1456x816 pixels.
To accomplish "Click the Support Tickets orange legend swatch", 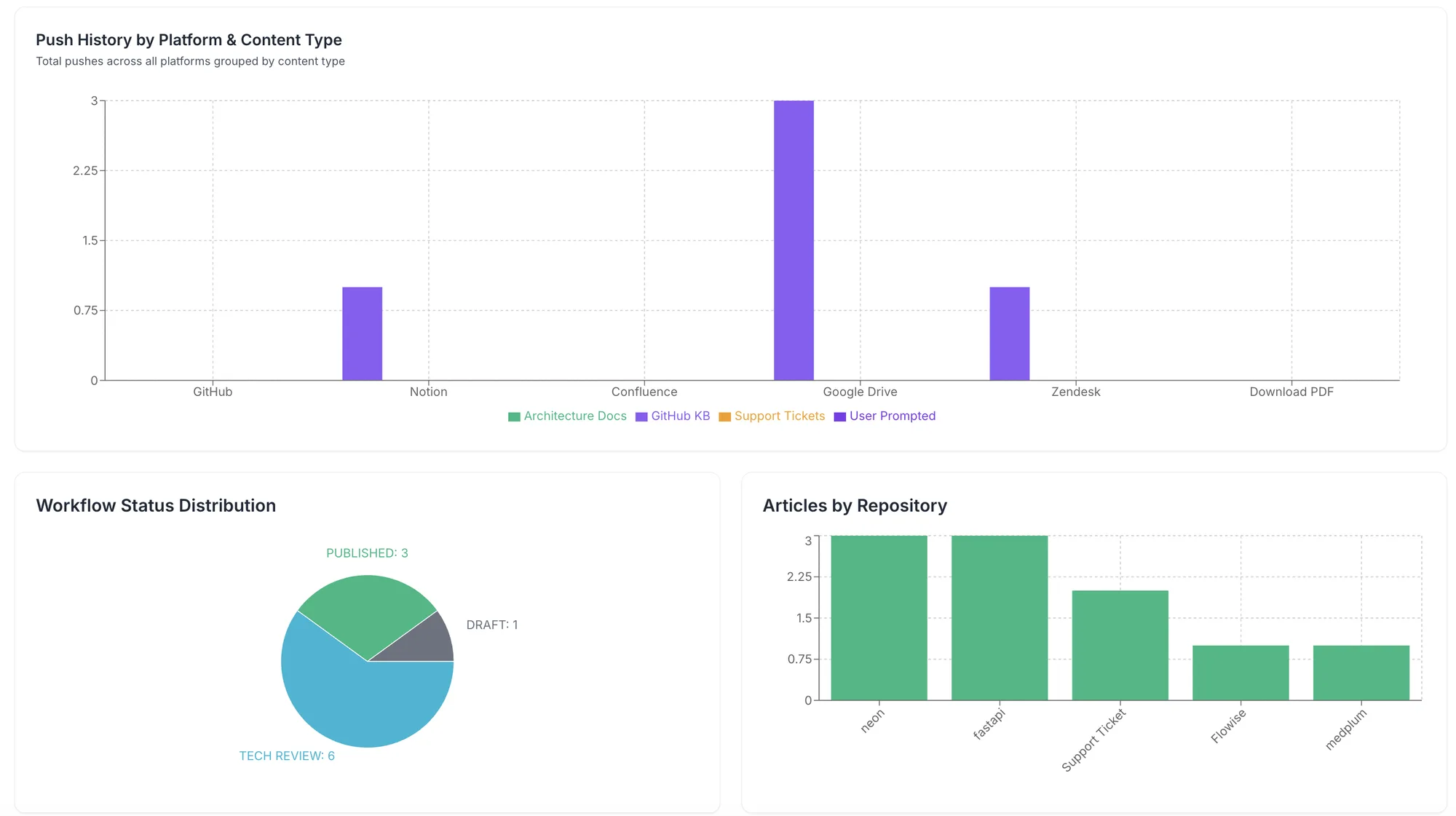I will (x=724, y=416).
